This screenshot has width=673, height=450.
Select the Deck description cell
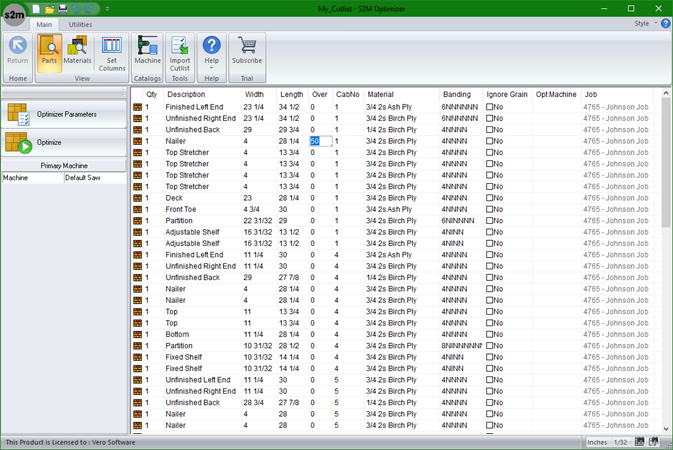(x=174, y=198)
